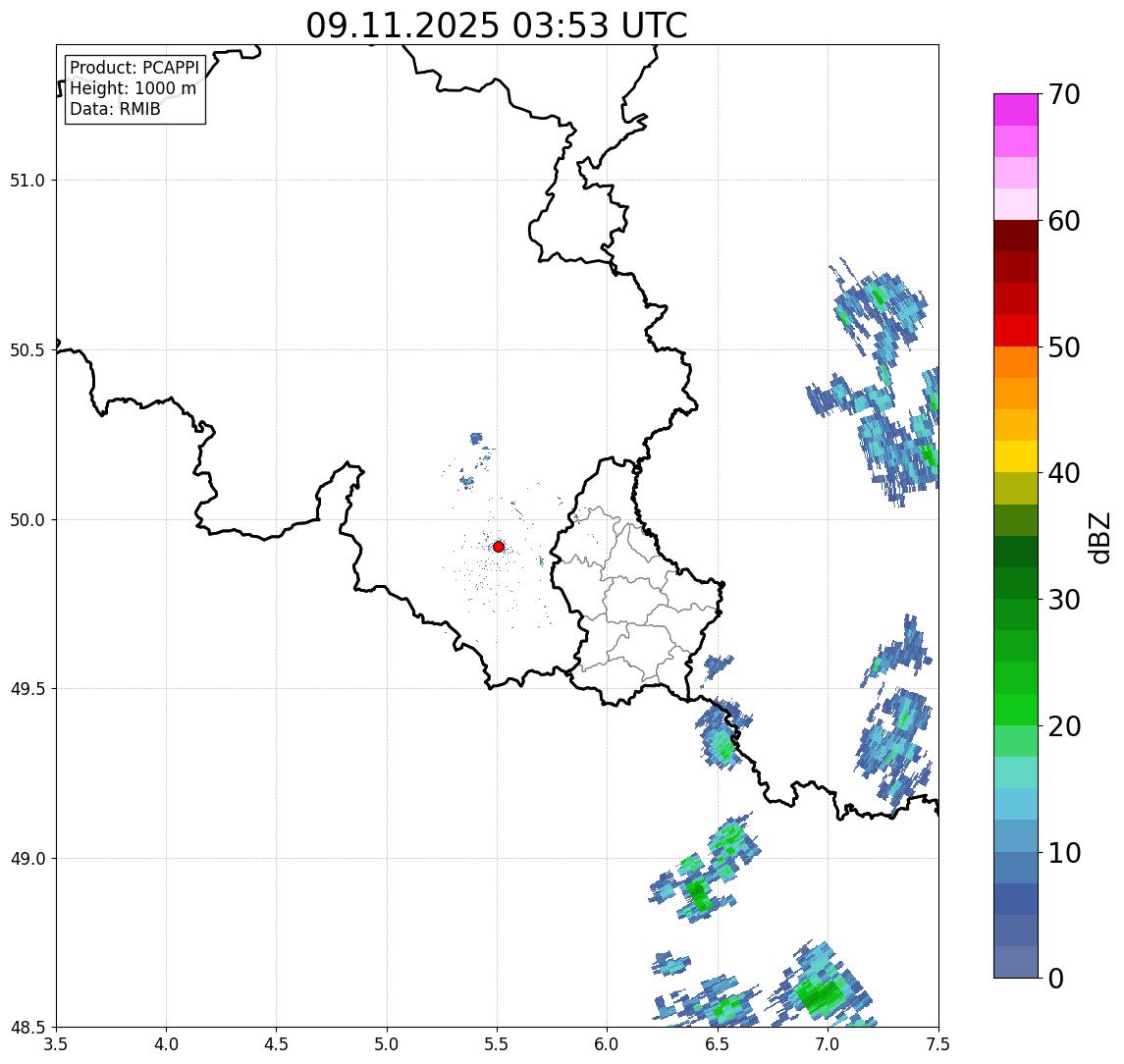
Task: Click the latitude tick label 50.0
Action: (x=27, y=520)
